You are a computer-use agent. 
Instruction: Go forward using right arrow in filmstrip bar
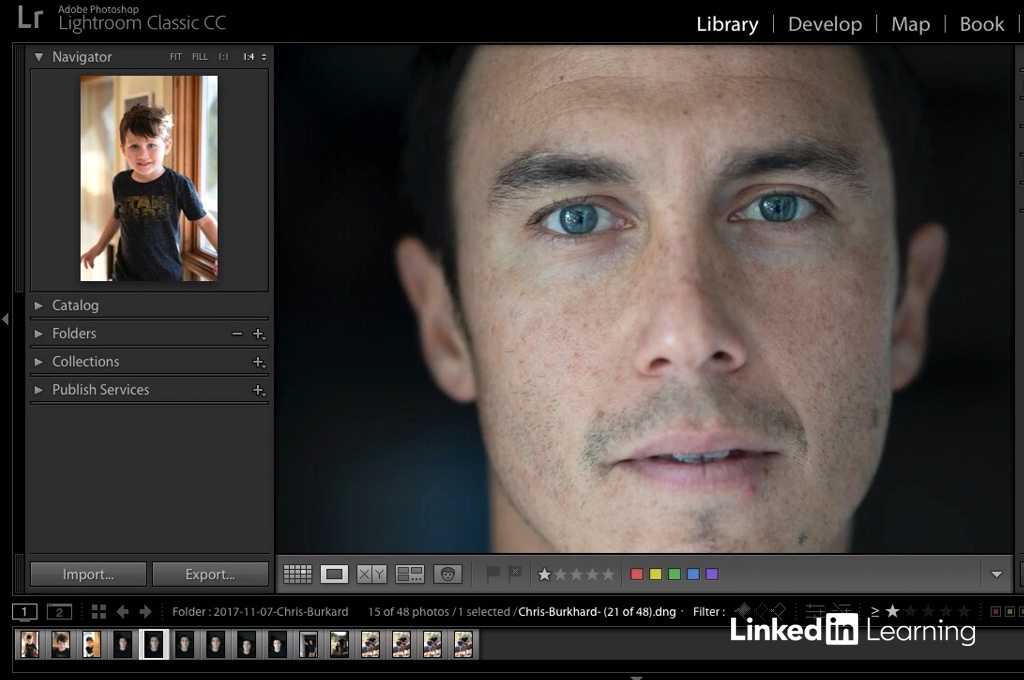[x=146, y=611]
